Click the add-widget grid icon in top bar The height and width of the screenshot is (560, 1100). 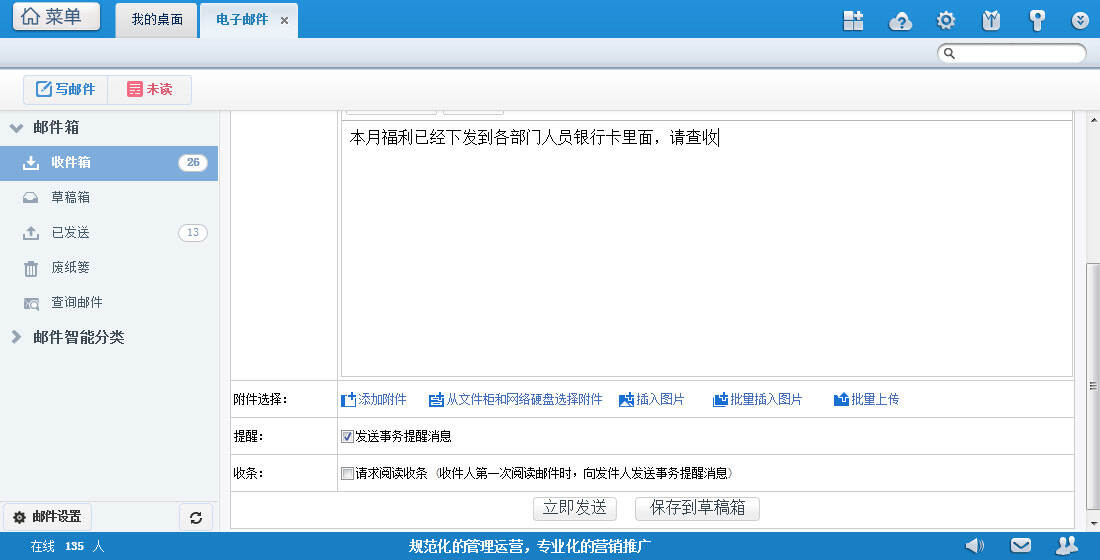pos(853,20)
